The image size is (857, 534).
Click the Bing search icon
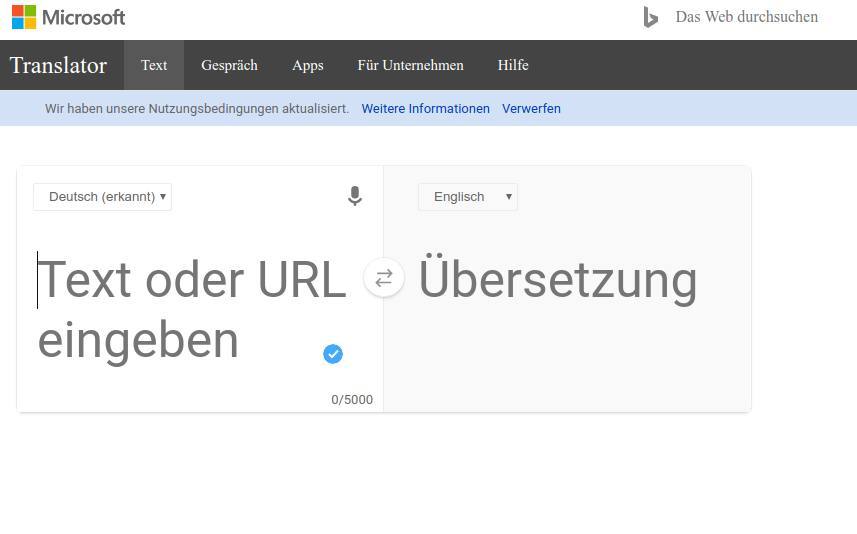[650, 17]
